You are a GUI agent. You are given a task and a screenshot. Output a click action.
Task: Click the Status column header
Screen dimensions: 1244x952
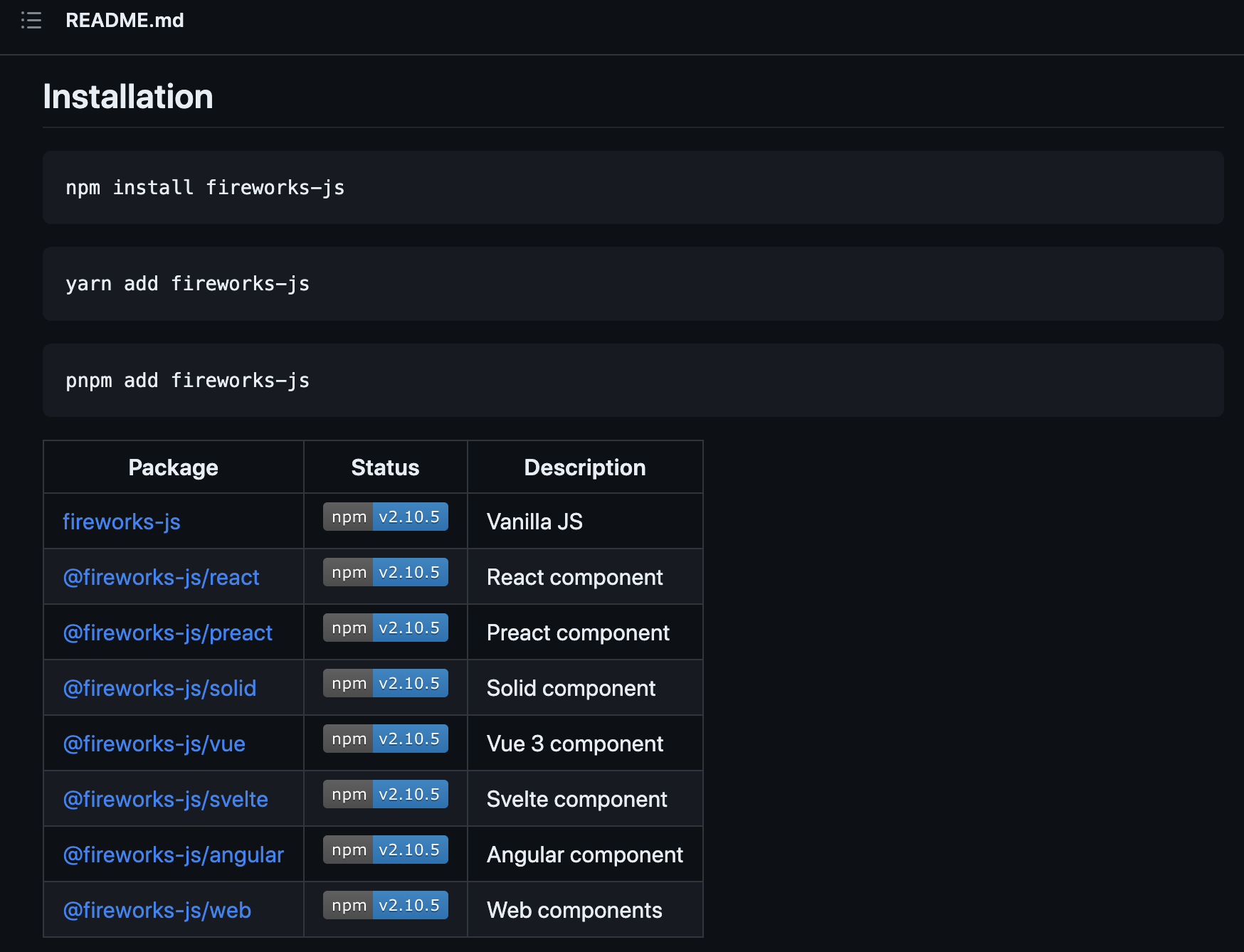(x=386, y=467)
